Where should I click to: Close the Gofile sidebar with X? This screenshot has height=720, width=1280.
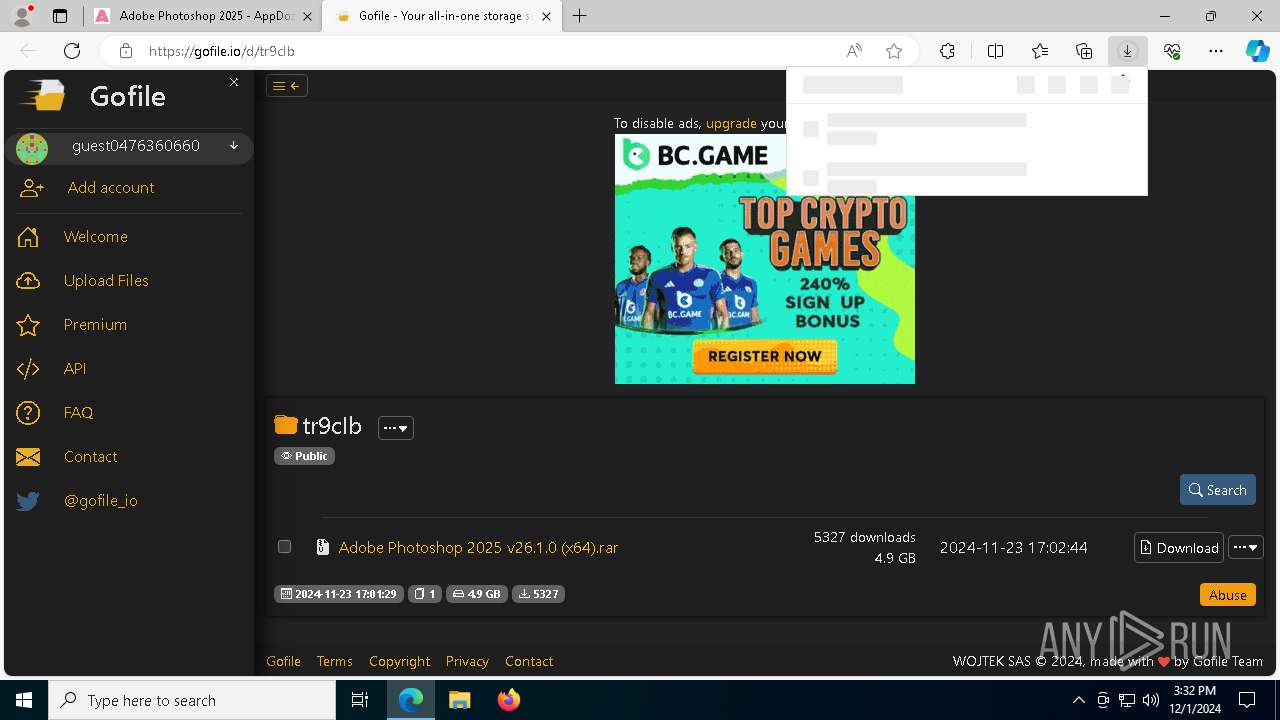coord(234,82)
